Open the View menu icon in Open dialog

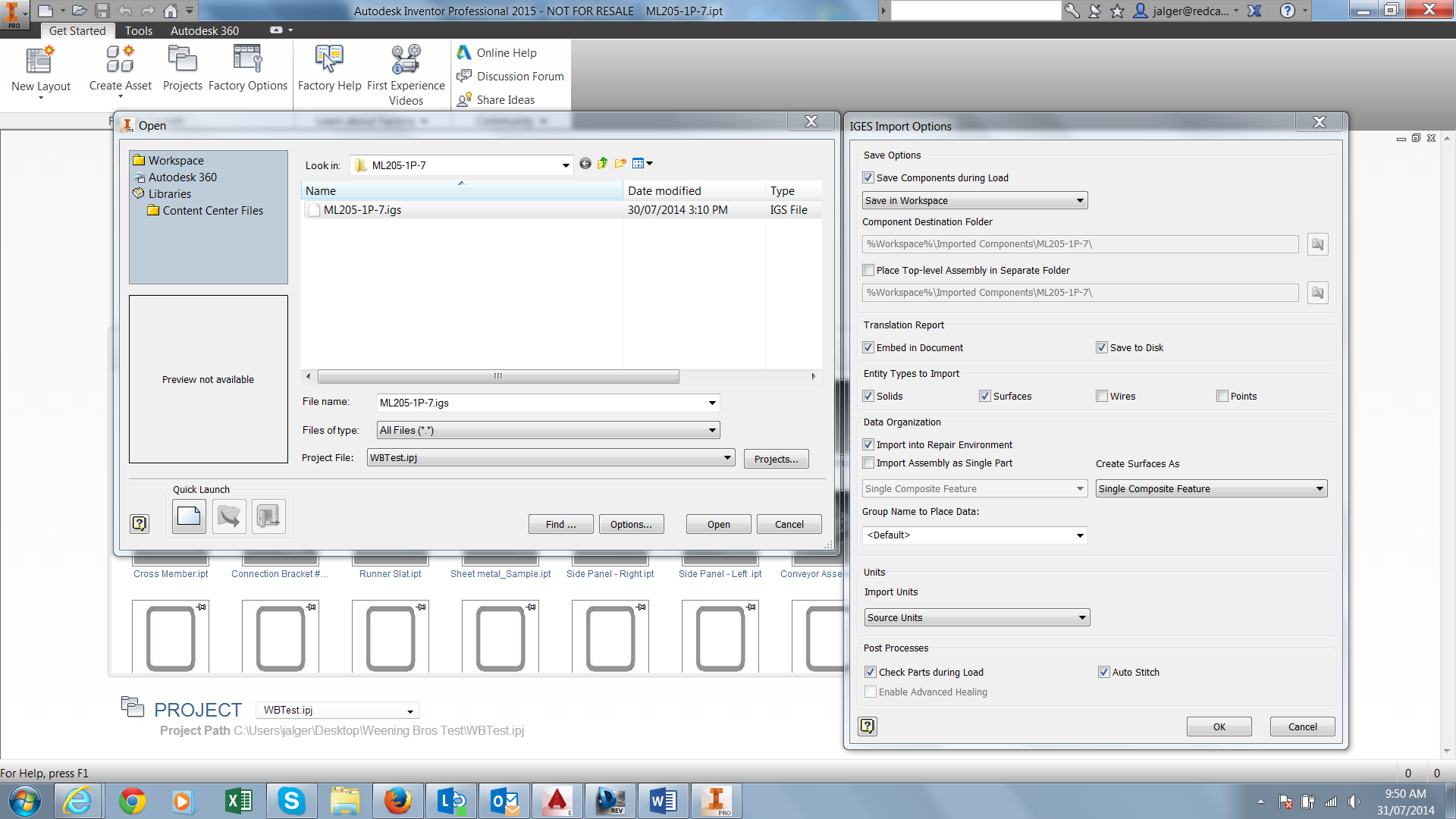[x=642, y=164]
